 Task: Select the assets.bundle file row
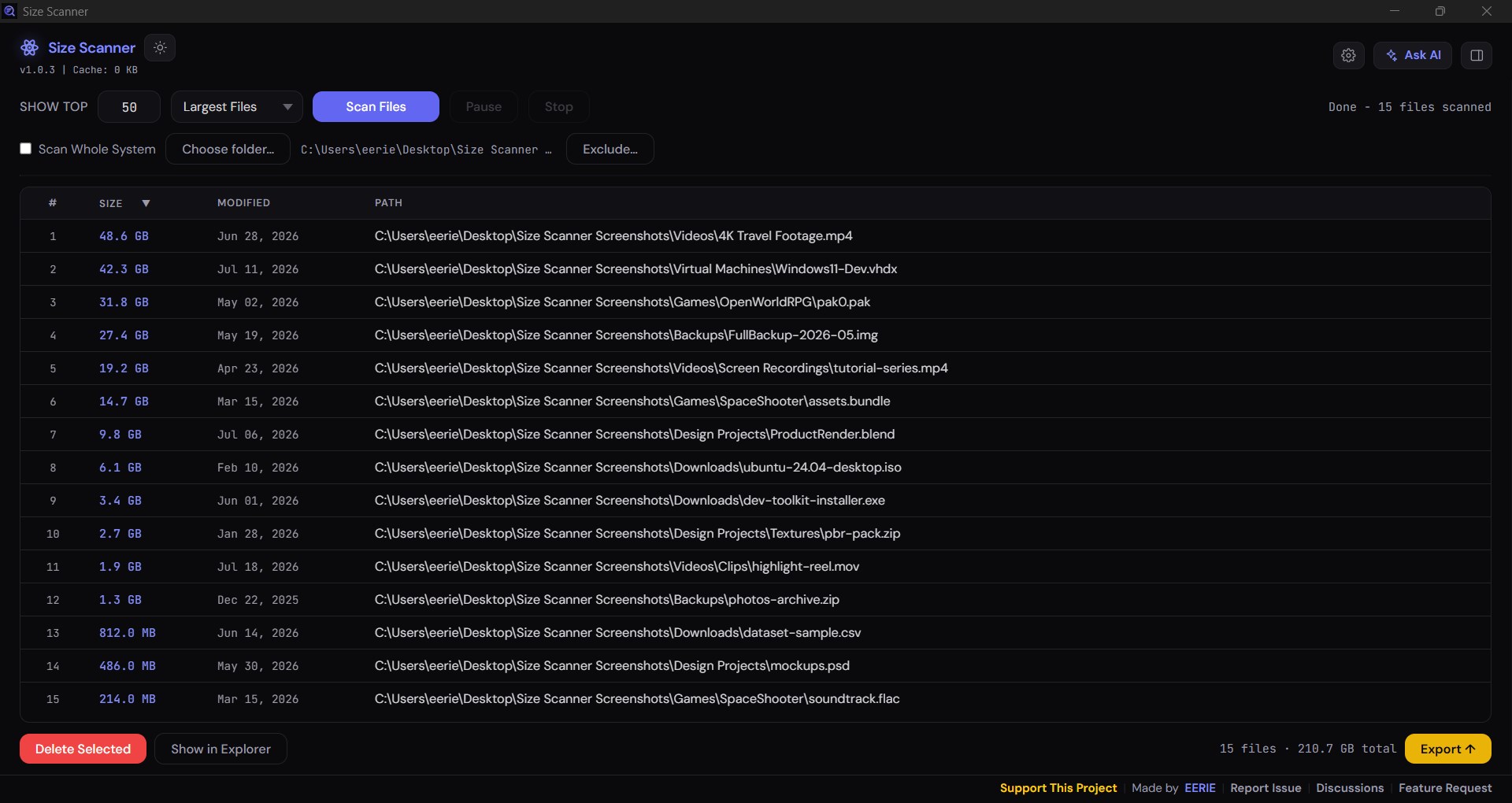(755, 401)
